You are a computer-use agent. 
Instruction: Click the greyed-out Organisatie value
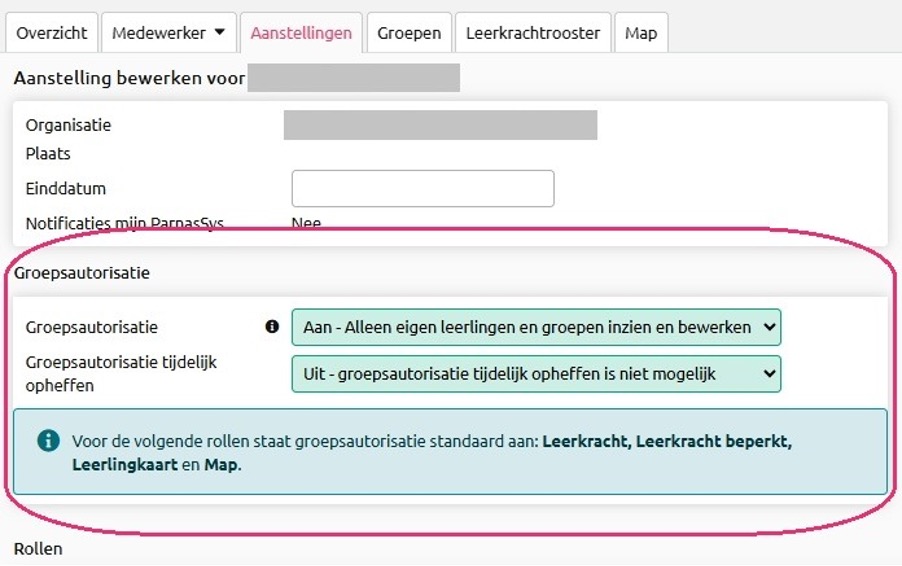(440, 125)
